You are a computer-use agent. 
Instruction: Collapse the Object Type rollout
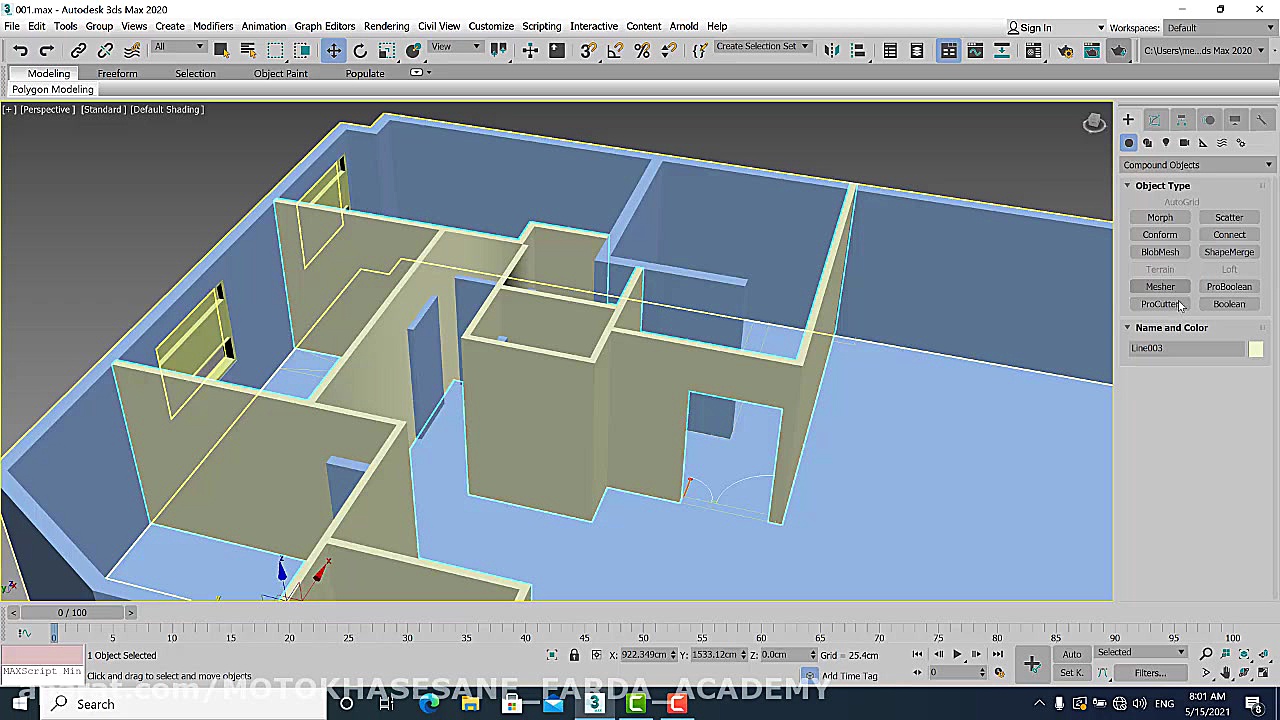click(1161, 186)
